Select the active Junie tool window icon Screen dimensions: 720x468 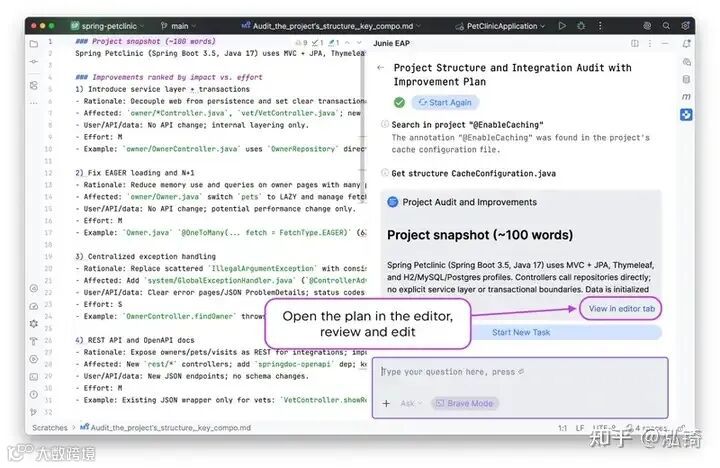pos(686,114)
